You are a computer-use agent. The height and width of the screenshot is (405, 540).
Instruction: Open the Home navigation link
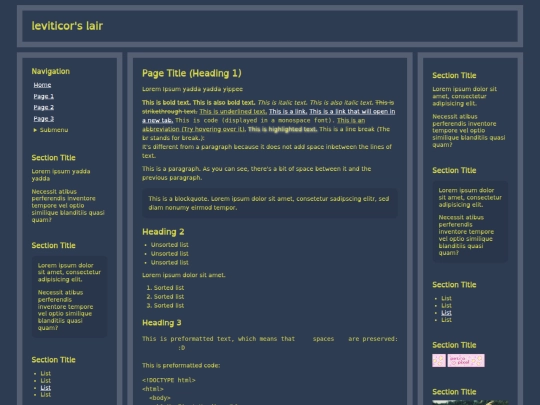pos(42,85)
